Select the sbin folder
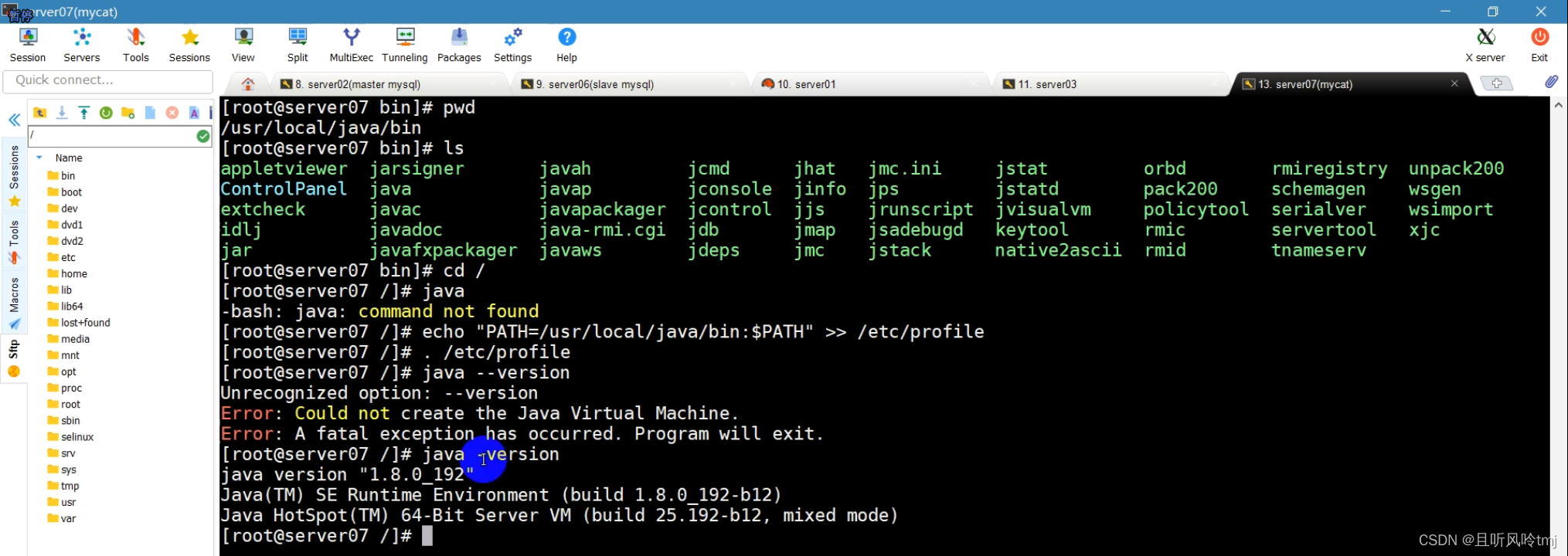1568x556 pixels. pos(64,421)
